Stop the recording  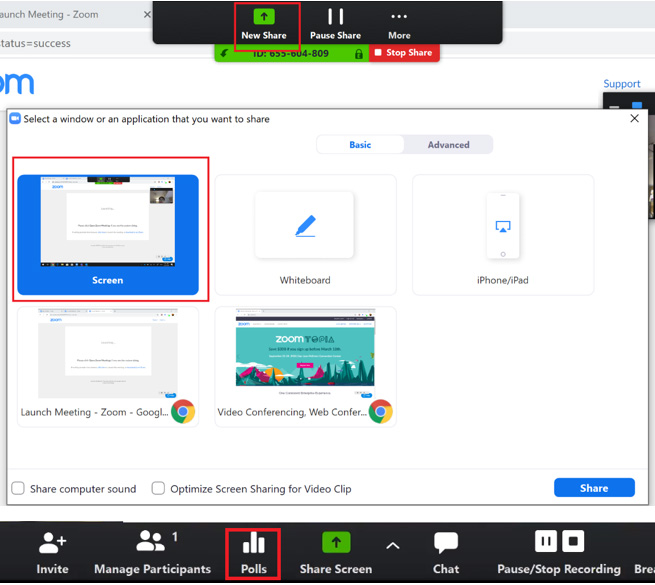click(573, 542)
